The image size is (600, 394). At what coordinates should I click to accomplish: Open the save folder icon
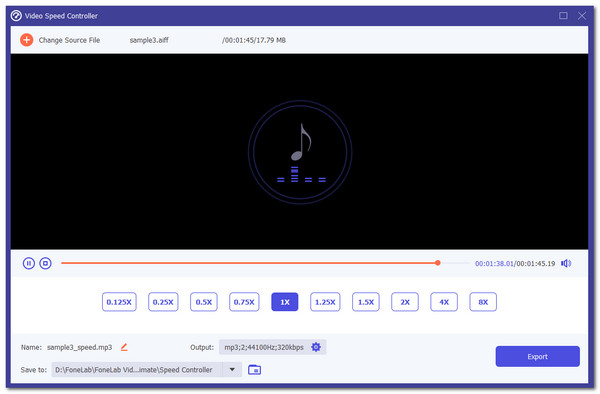(x=254, y=370)
